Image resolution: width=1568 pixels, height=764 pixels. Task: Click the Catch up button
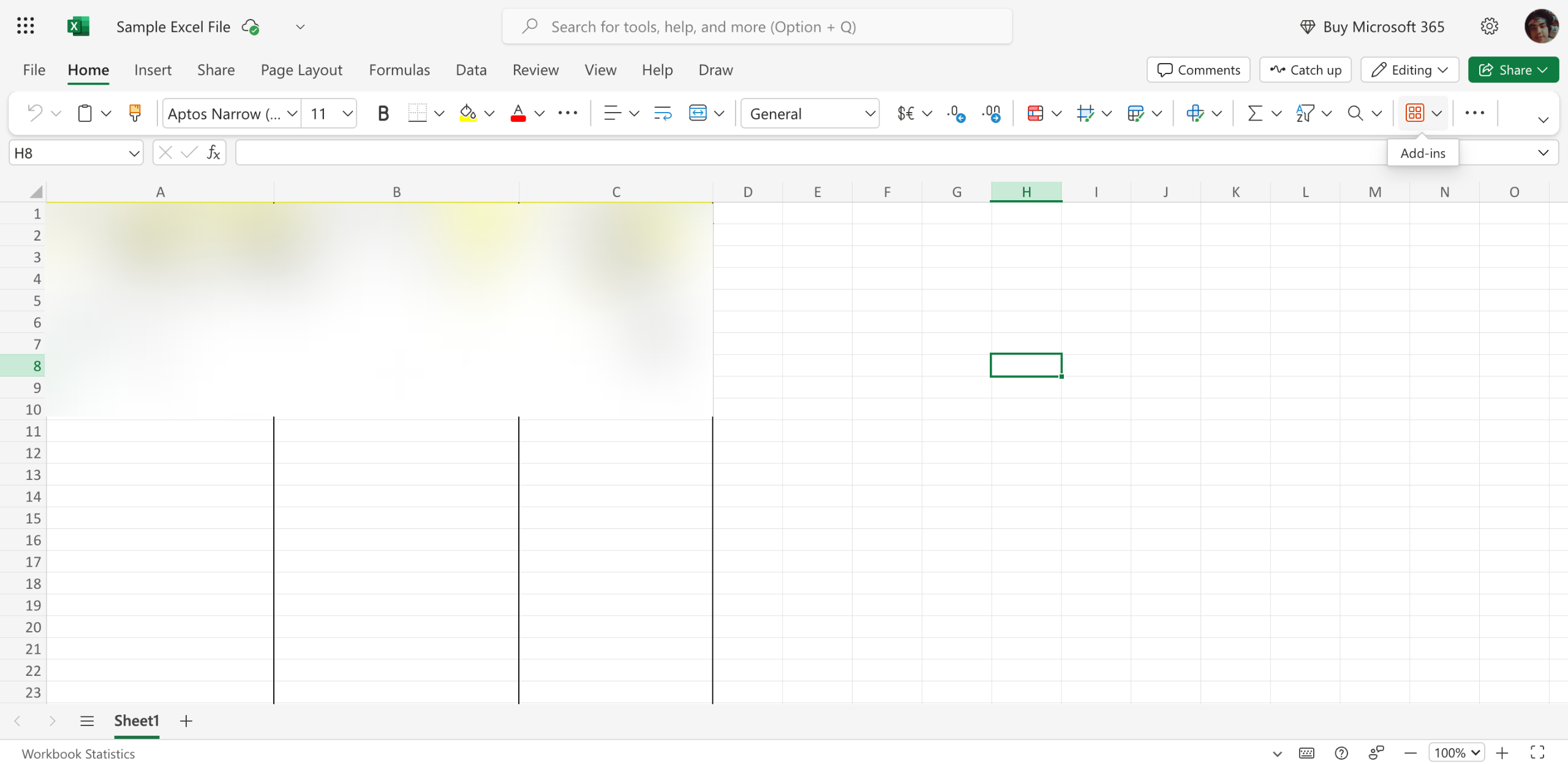click(1305, 70)
